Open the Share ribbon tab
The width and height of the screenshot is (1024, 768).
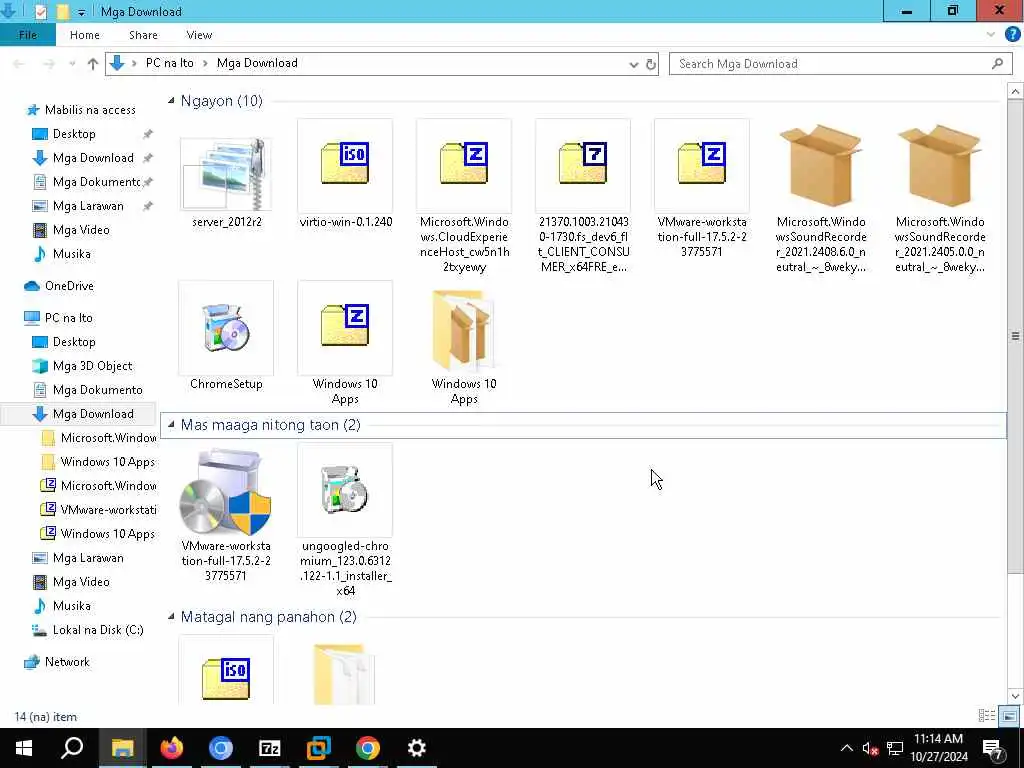point(143,35)
